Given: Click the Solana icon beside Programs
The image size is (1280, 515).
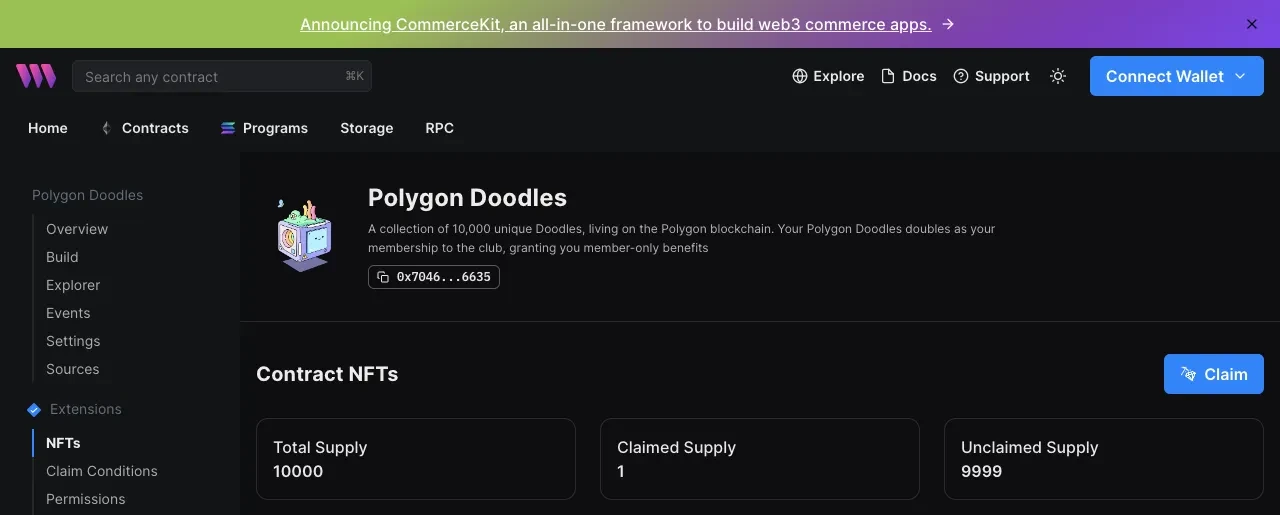Looking at the screenshot, I should pos(227,128).
